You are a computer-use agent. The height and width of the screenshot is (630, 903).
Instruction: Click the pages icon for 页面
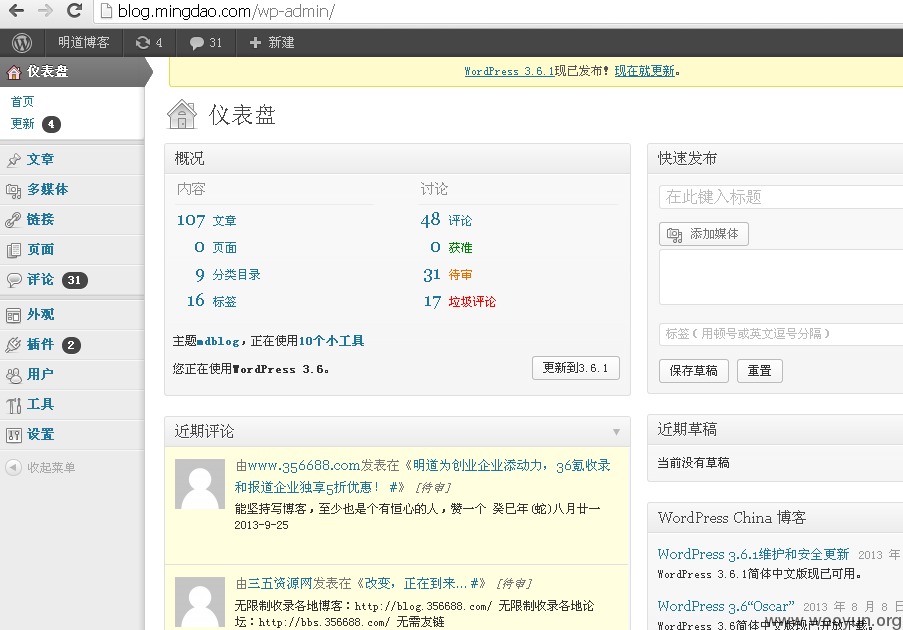14,250
